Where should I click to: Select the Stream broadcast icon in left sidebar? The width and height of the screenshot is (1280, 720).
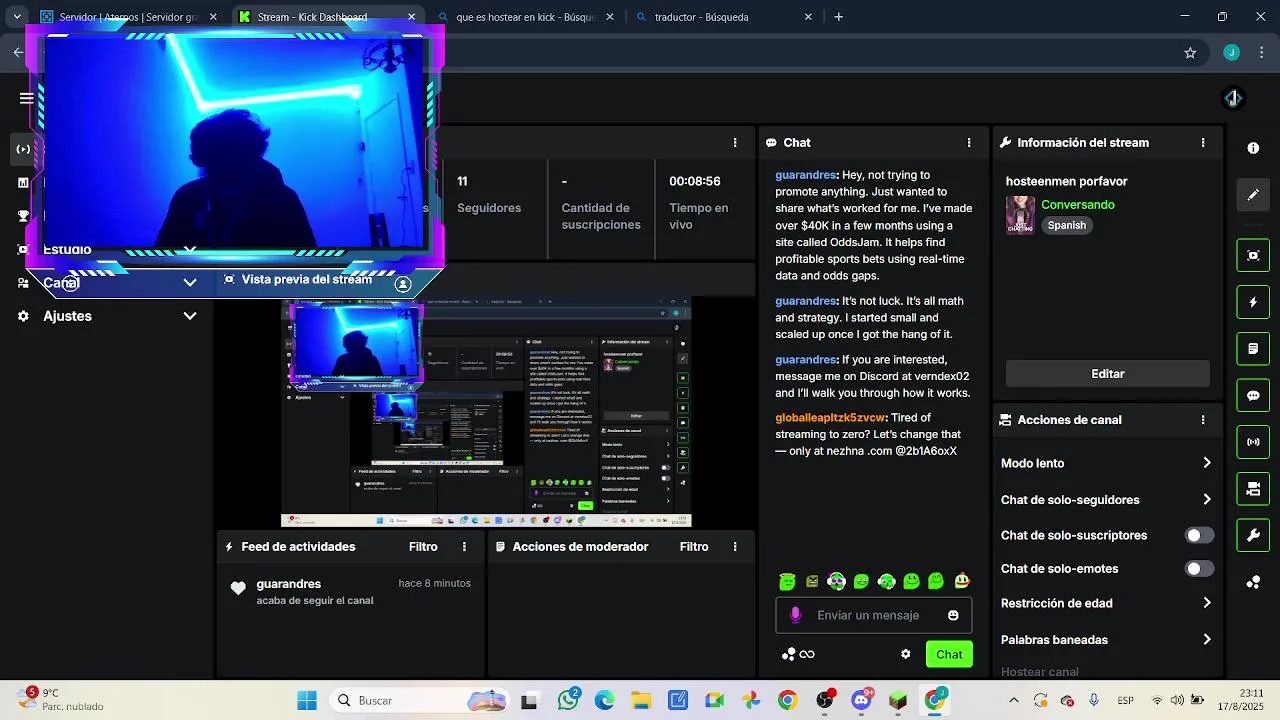pos(23,149)
